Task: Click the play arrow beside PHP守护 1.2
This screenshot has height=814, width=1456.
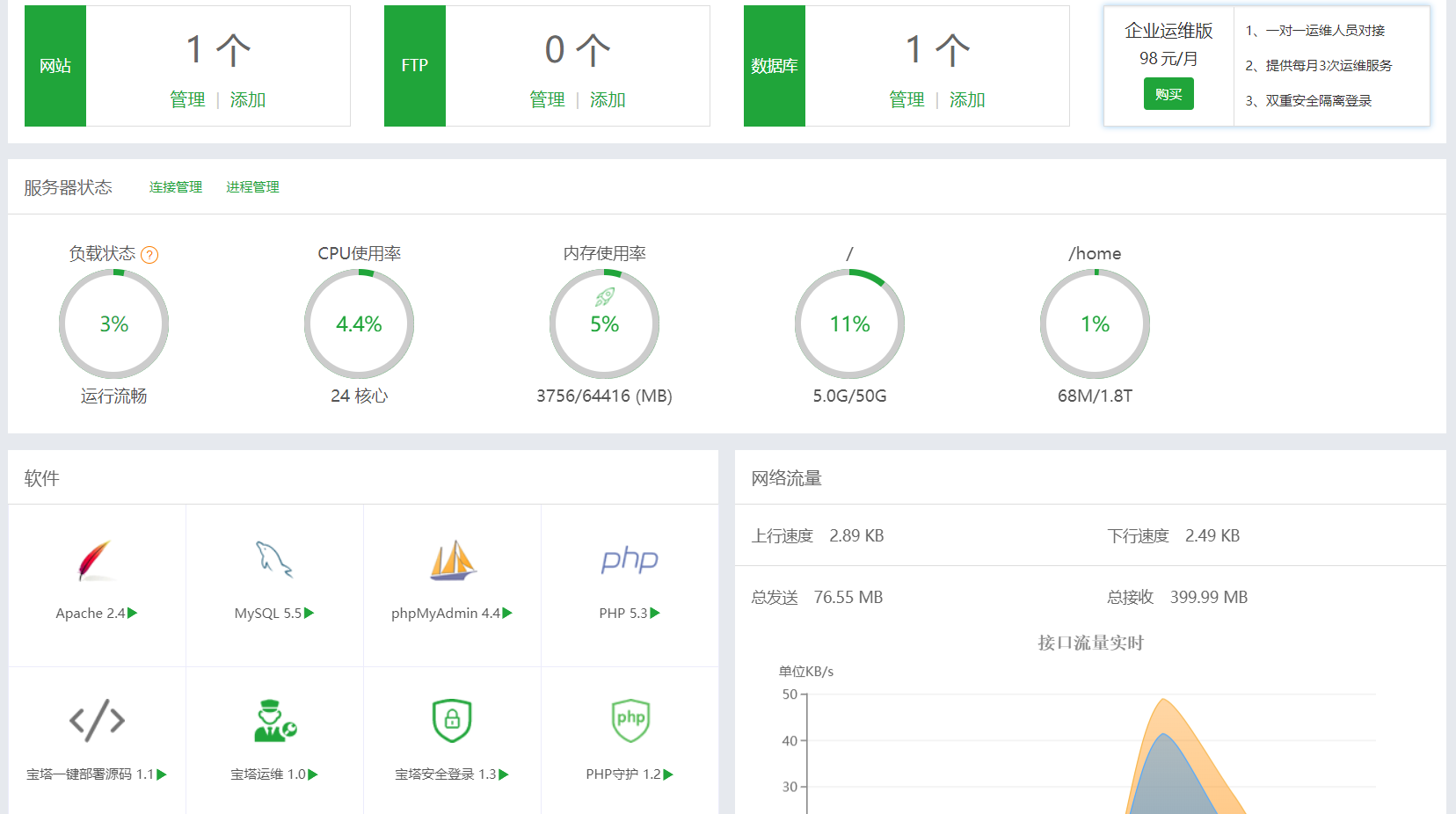Action: click(668, 774)
